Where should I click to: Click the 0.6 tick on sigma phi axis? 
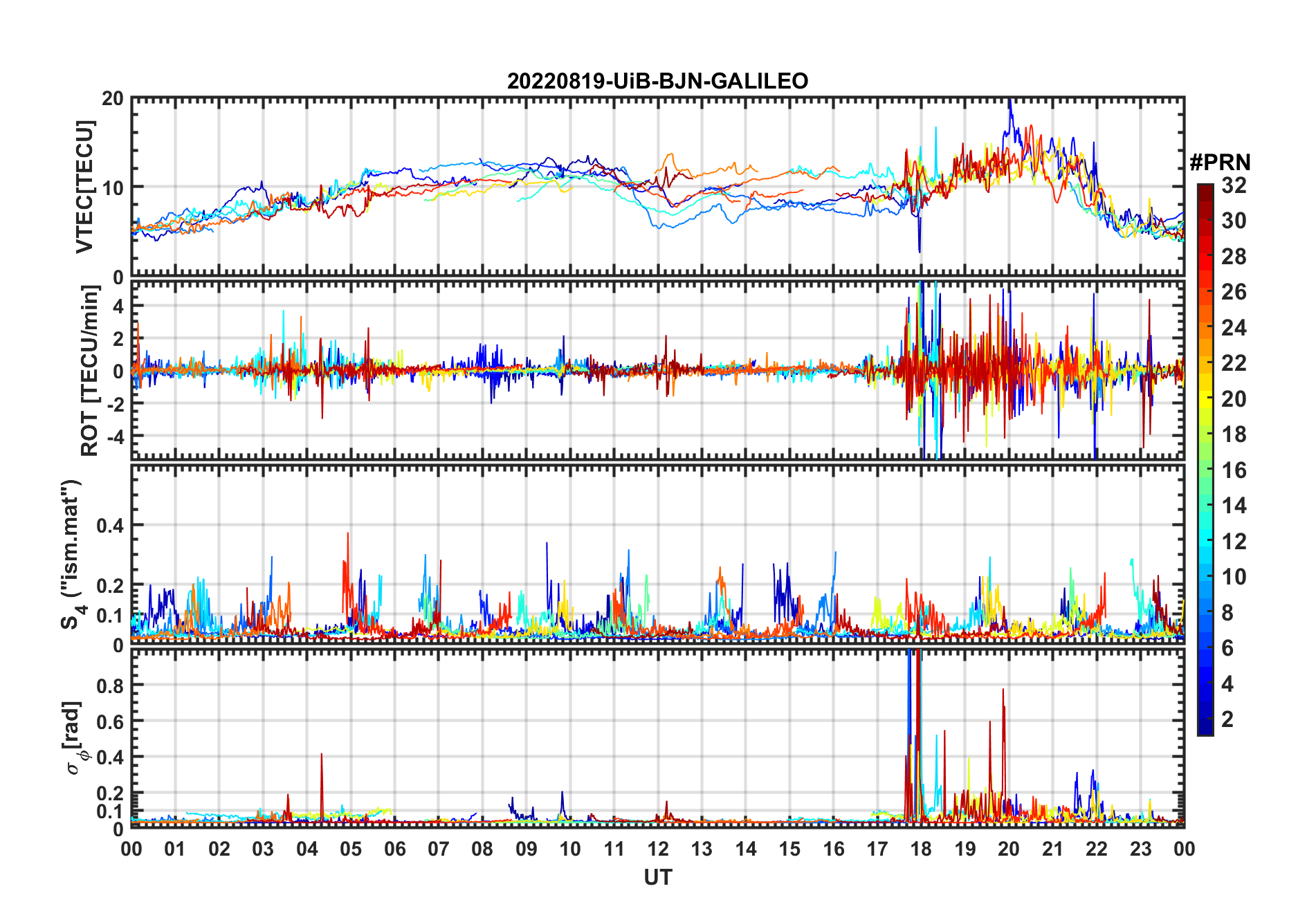point(111,722)
